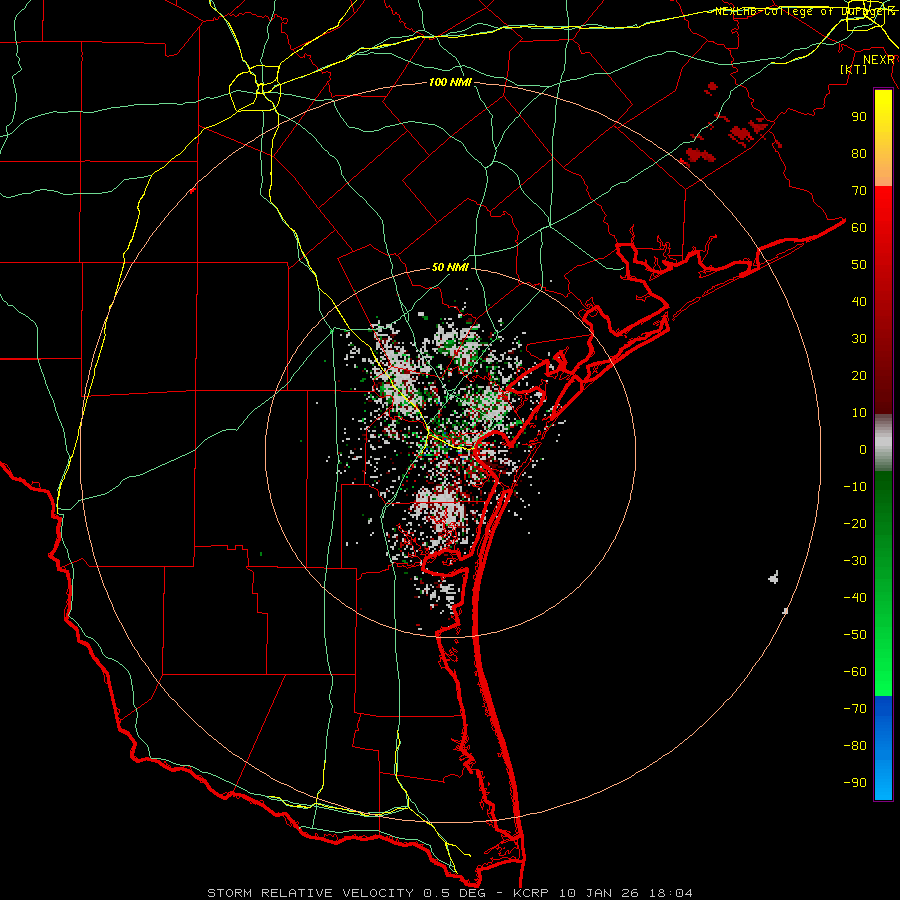Pick the blue segment of the color bar
This screenshot has height=900, width=900.
[883, 748]
